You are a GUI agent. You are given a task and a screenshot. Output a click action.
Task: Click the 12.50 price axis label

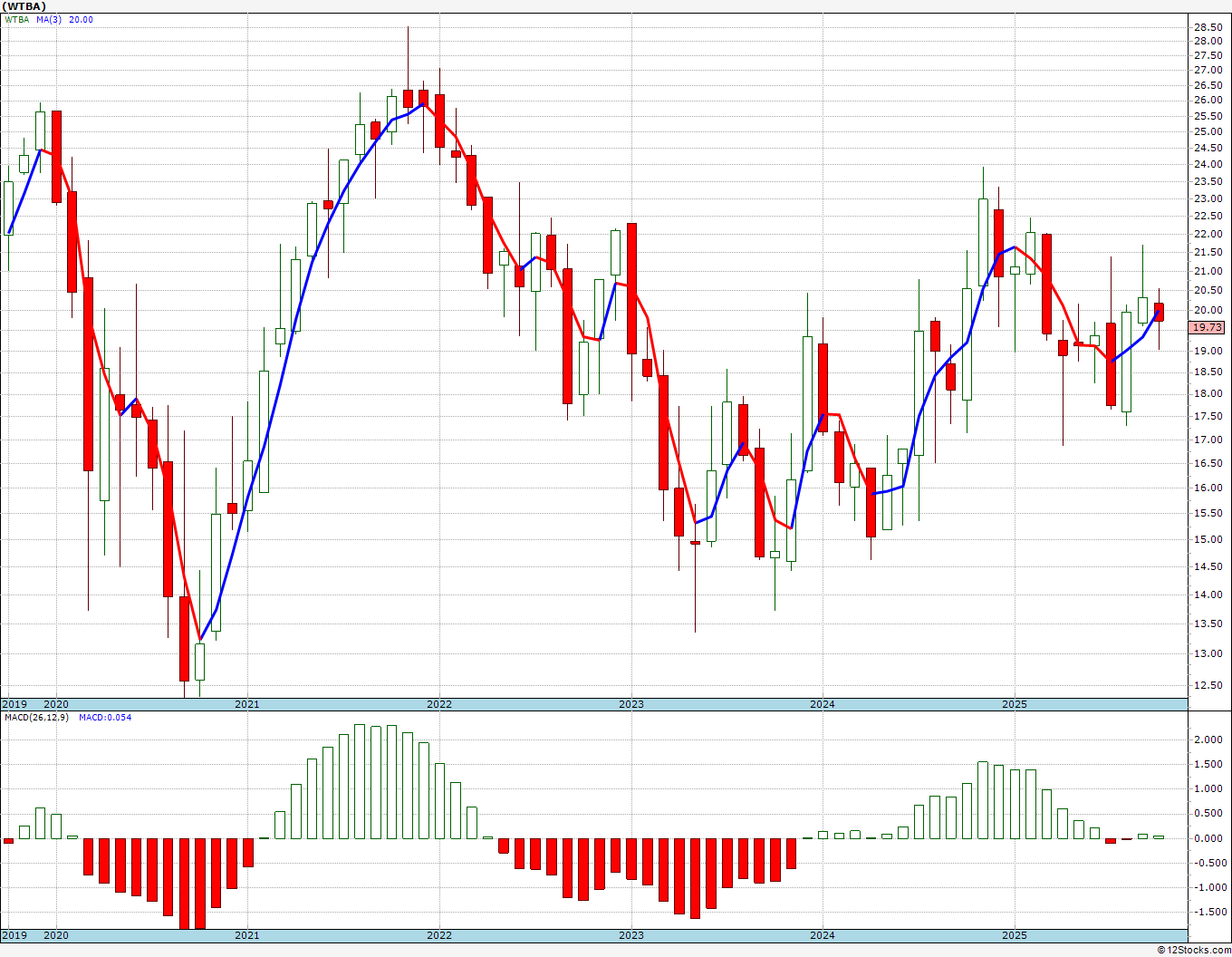1208,685
